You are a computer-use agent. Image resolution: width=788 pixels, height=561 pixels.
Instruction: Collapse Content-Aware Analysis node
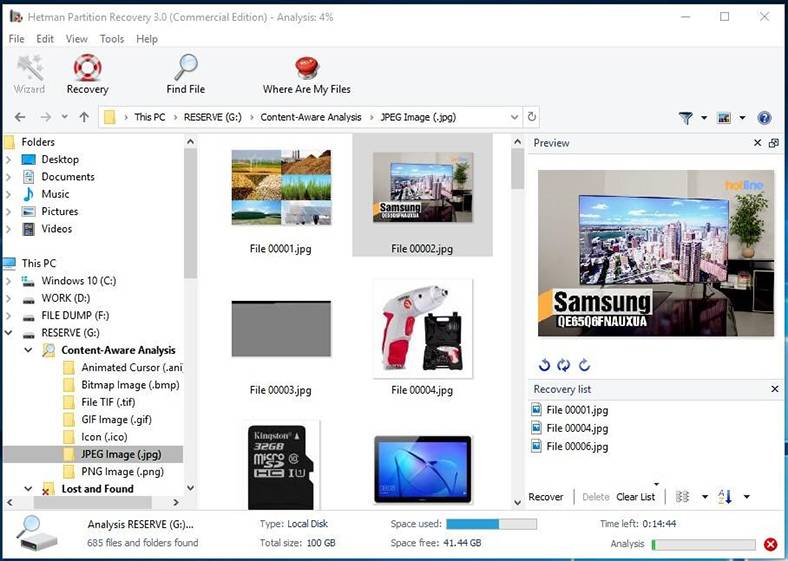pos(29,350)
